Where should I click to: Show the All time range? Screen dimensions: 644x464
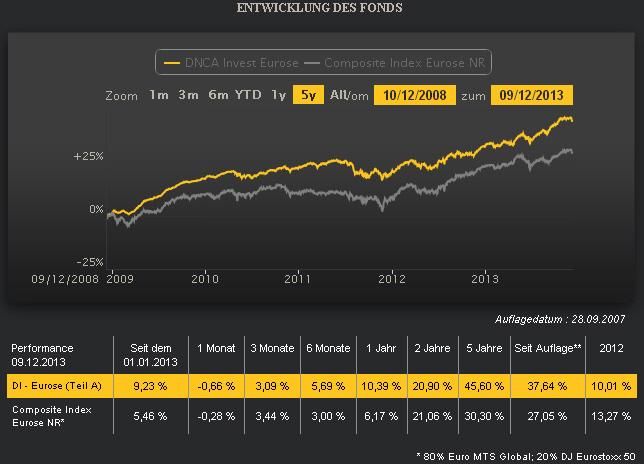[338, 95]
